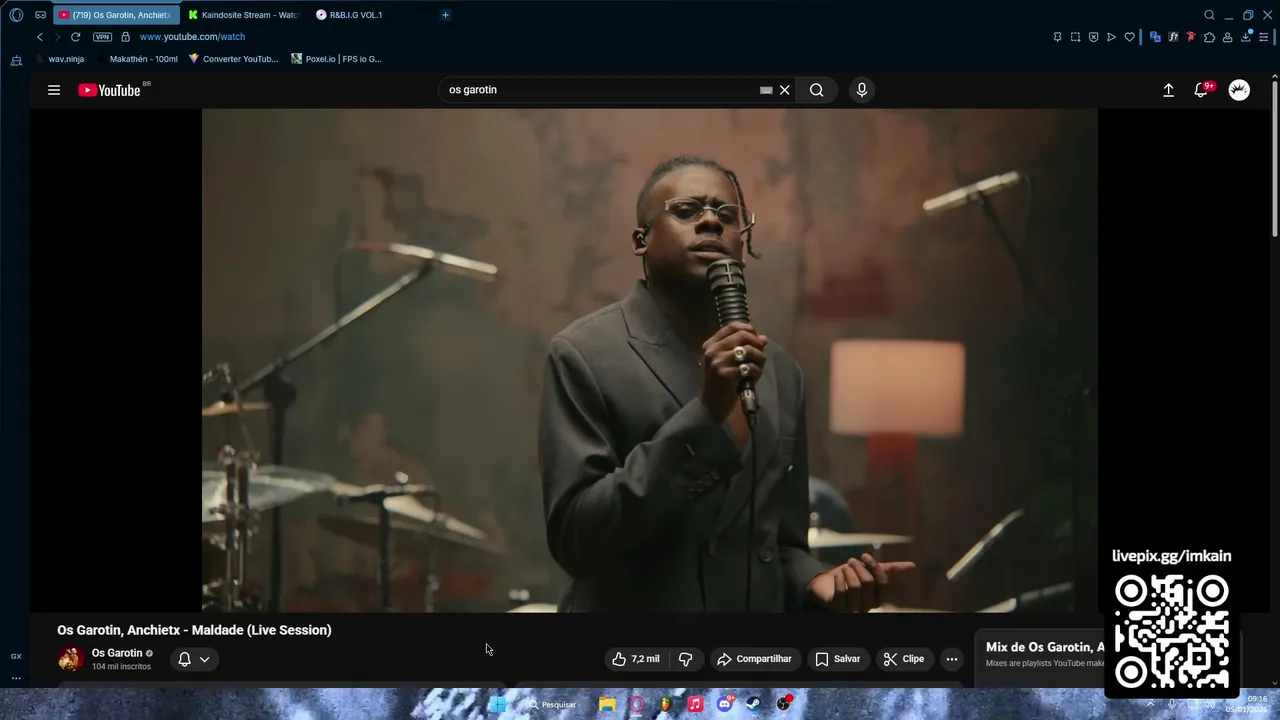Click the taskbar Pesquisar search box
Viewport: 1280px width, 720px height.
pyautogui.click(x=552, y=704)
